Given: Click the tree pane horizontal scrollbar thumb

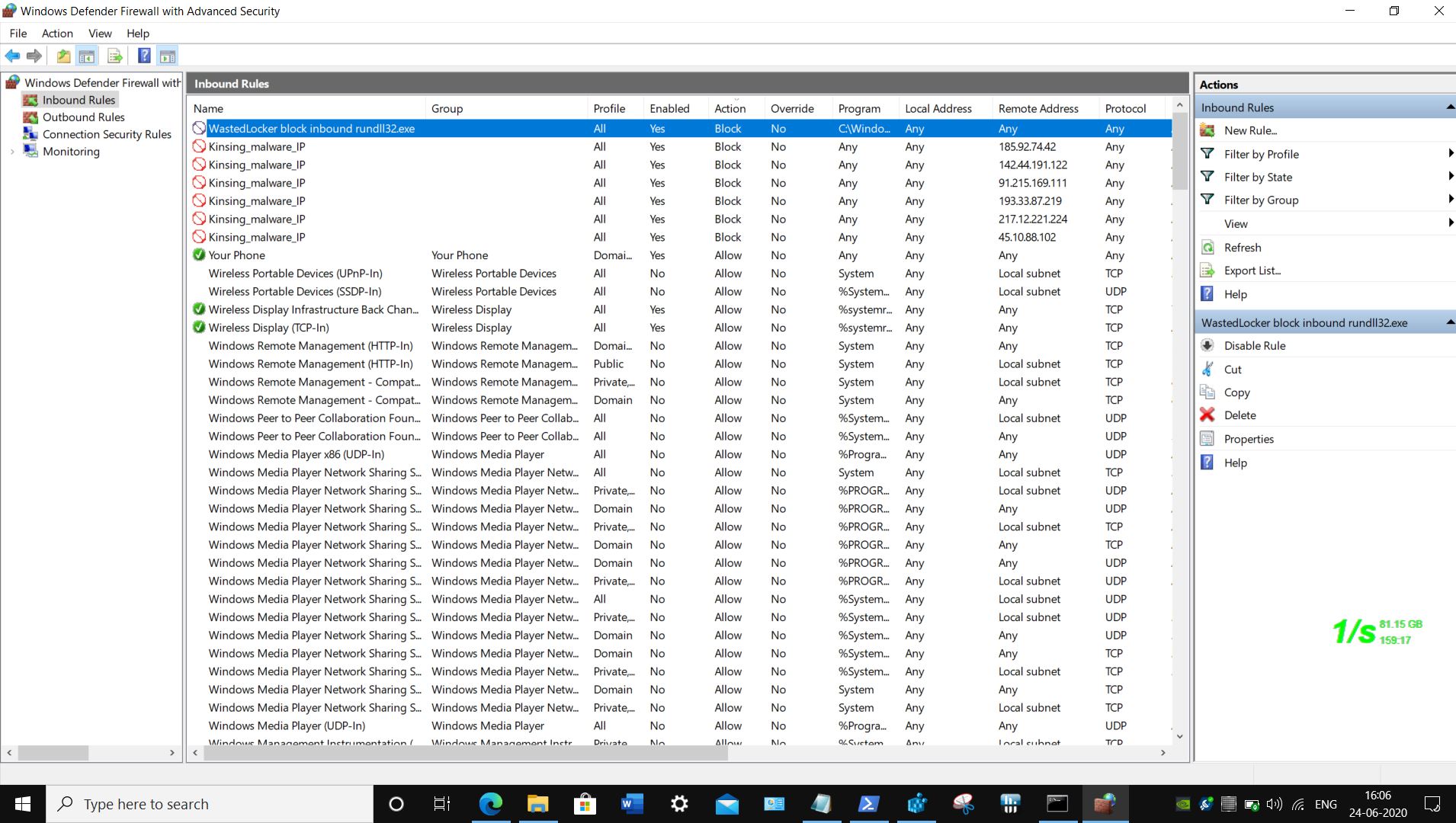Looking at the screenshot, I should [x=53, y=753].
